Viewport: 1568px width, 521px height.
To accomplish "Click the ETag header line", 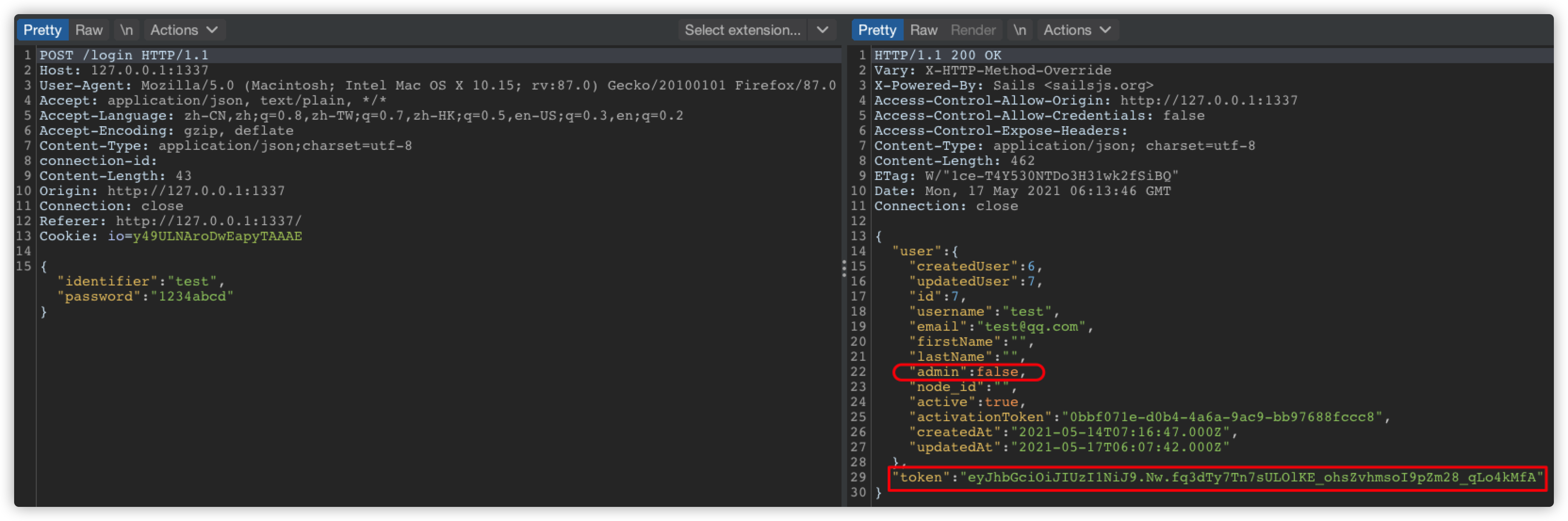I will (1026, 176).
